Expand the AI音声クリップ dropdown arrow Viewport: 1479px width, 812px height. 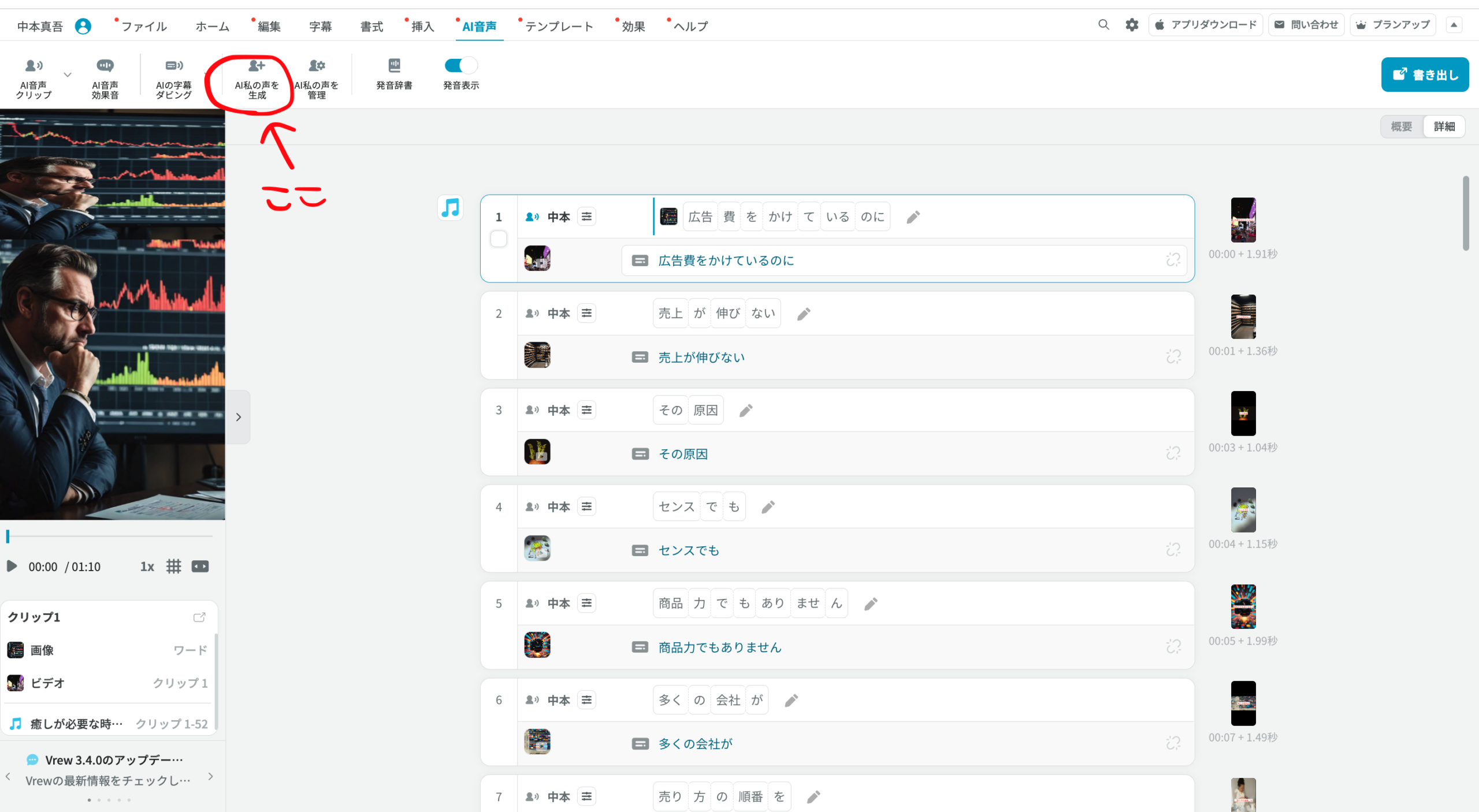pyautogui.click(x=68, y=75)
